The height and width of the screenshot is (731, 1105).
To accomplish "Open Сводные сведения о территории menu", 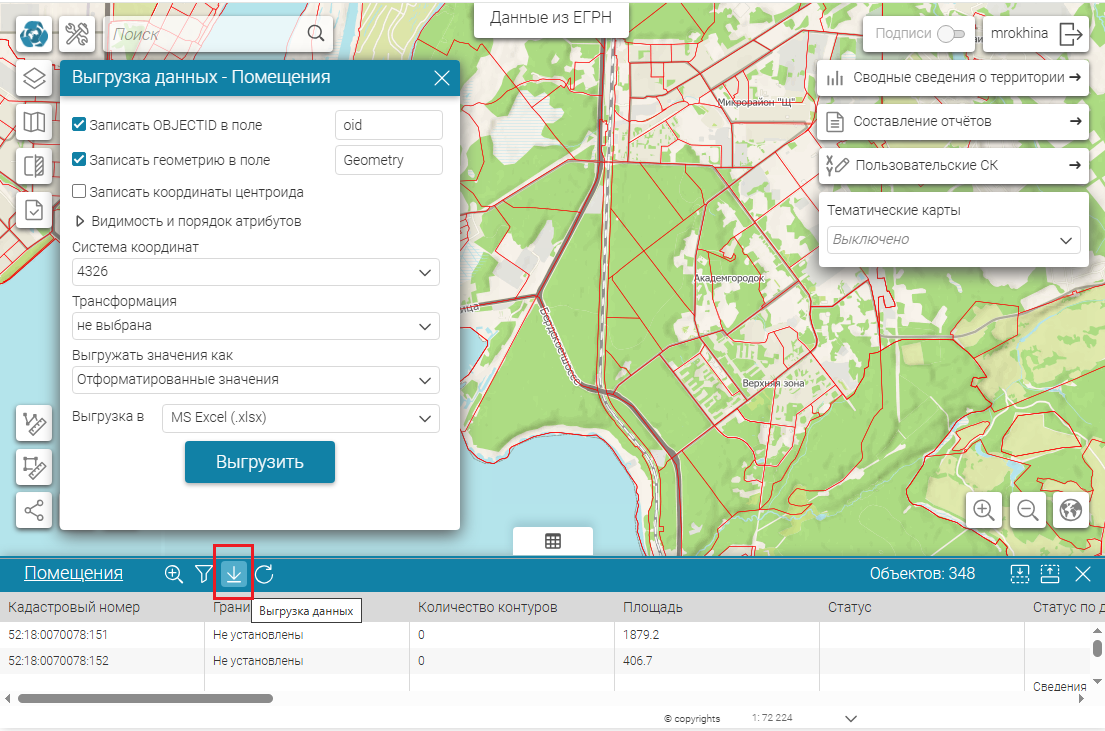I will coord(952,77).
